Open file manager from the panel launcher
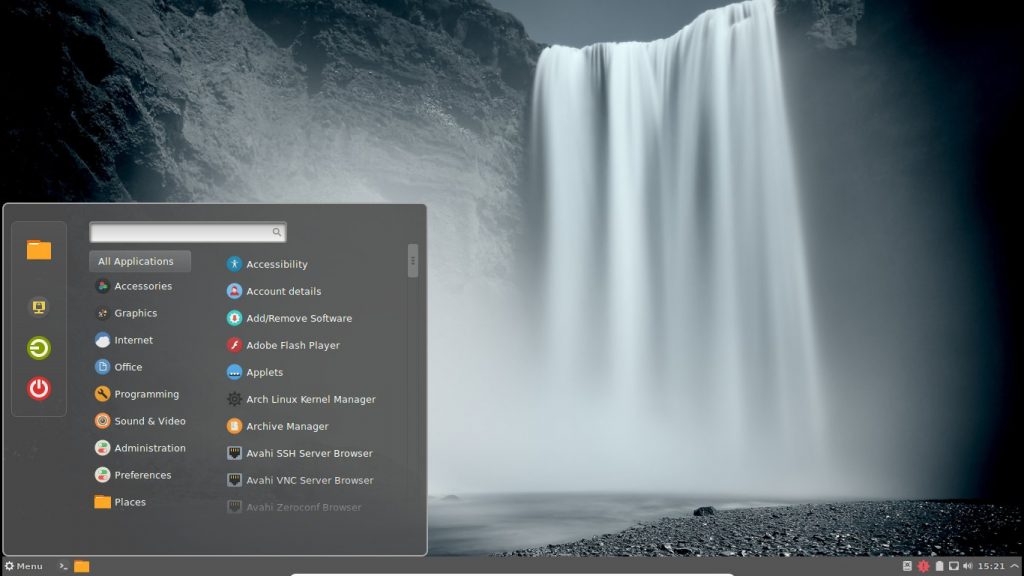 (x=82, y=566)
